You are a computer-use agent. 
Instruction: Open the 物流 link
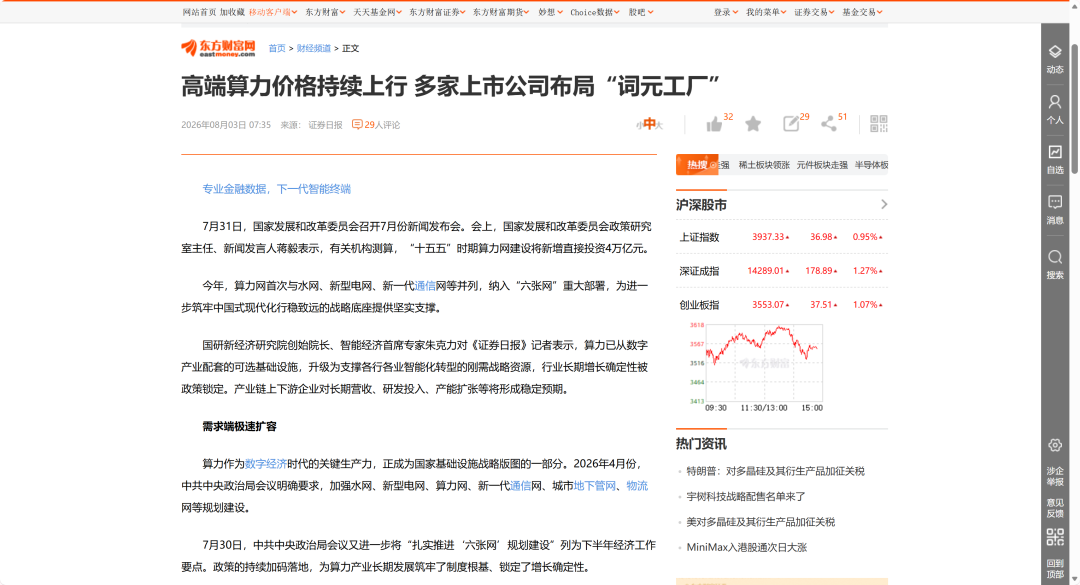pyautogui.click(x=637, y=486)
